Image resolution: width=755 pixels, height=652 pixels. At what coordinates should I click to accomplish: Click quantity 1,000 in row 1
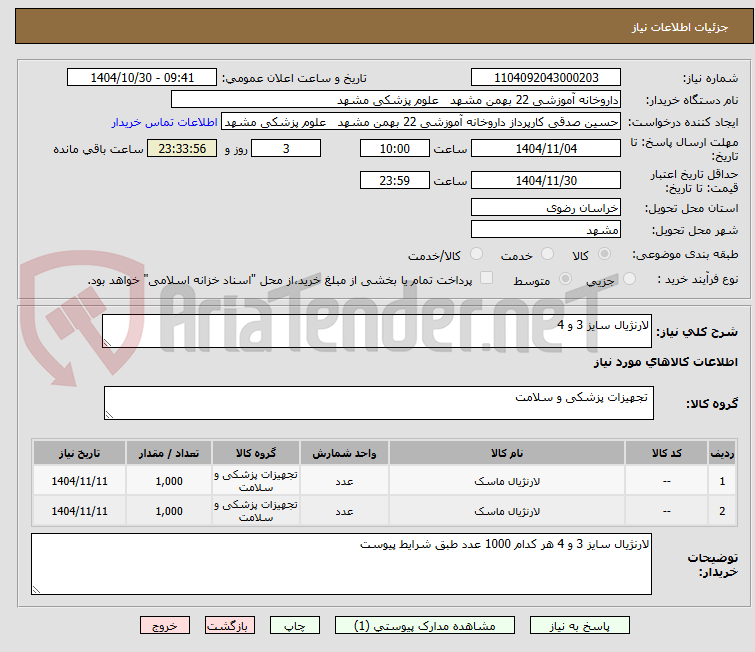169,481
